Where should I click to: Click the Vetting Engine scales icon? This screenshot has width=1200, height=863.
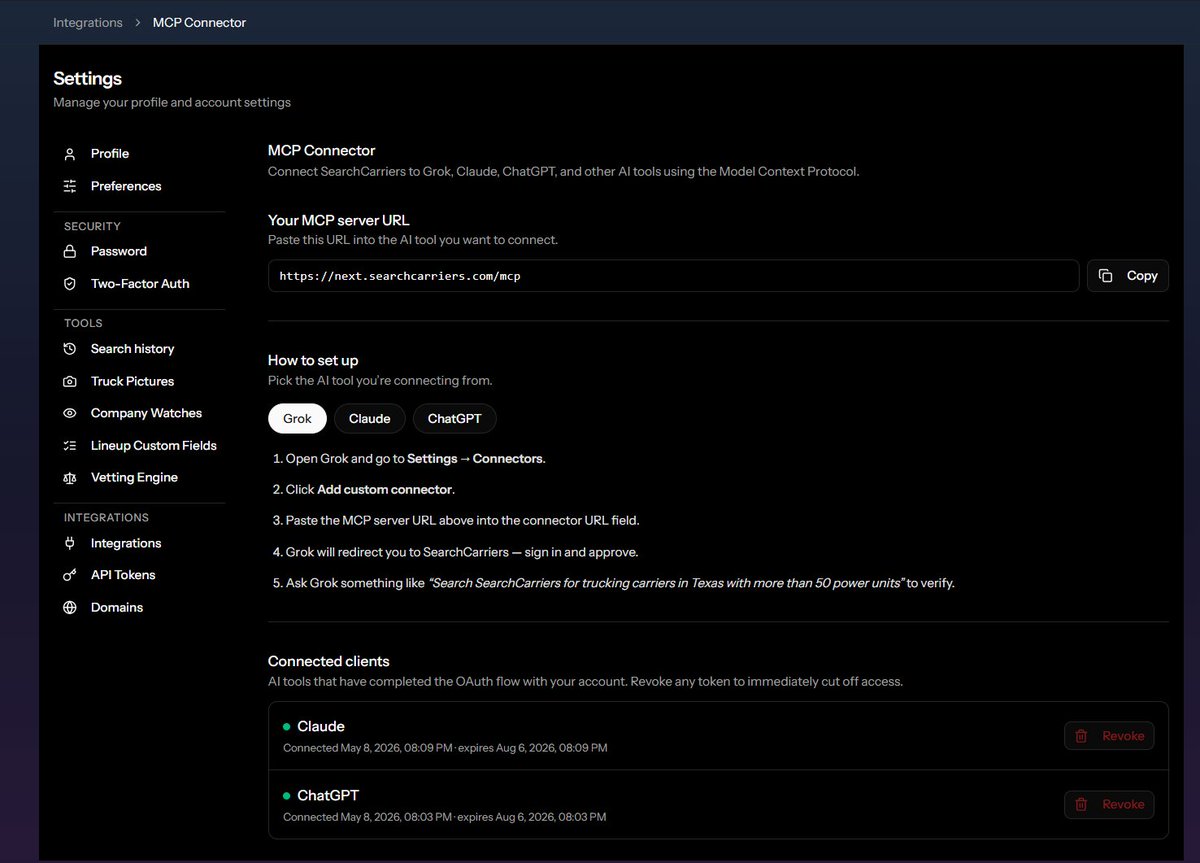[x=70, y=478]
